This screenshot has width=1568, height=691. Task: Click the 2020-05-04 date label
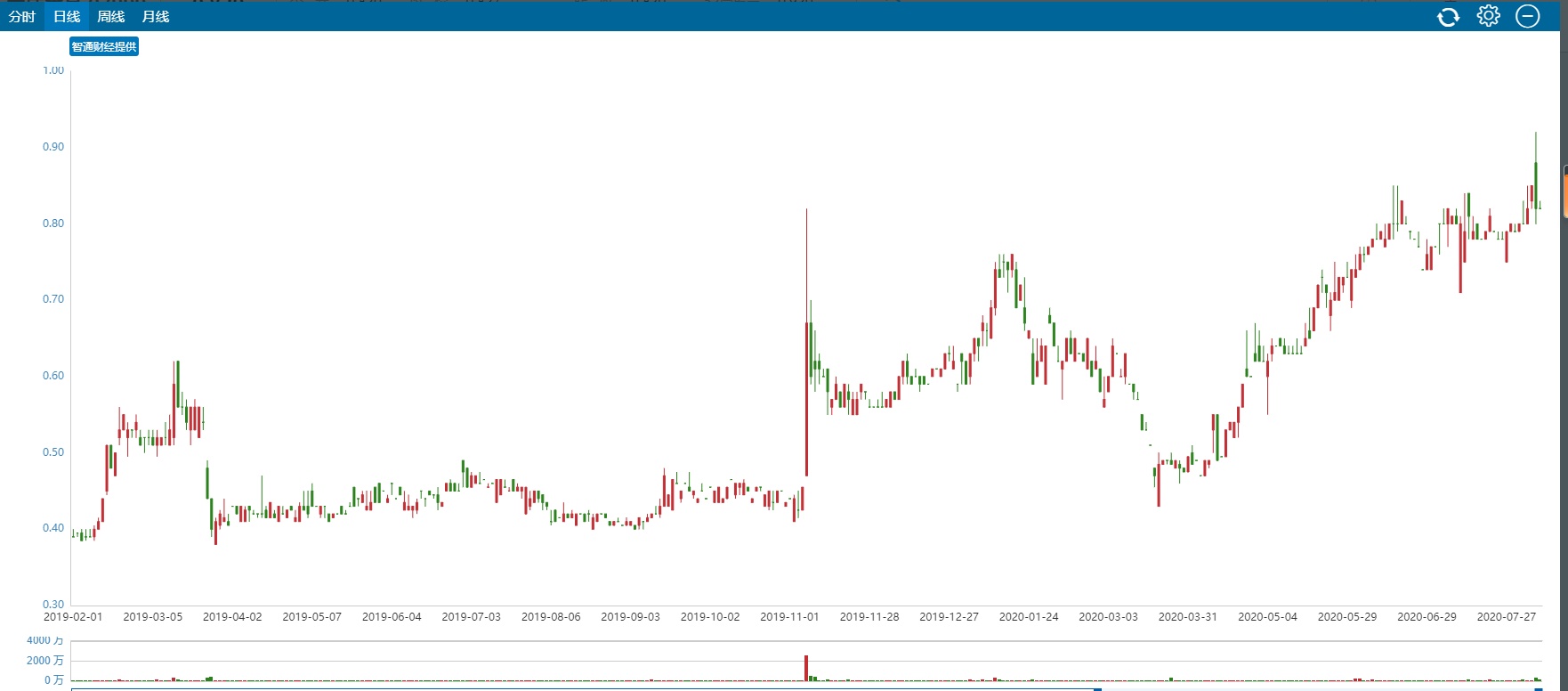point(1268,617)
